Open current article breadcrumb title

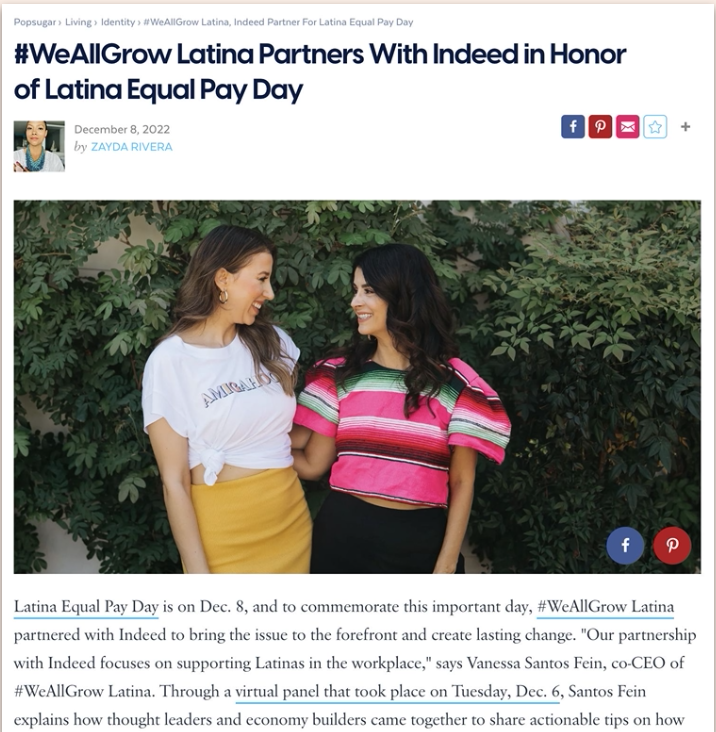pos(278,22)
